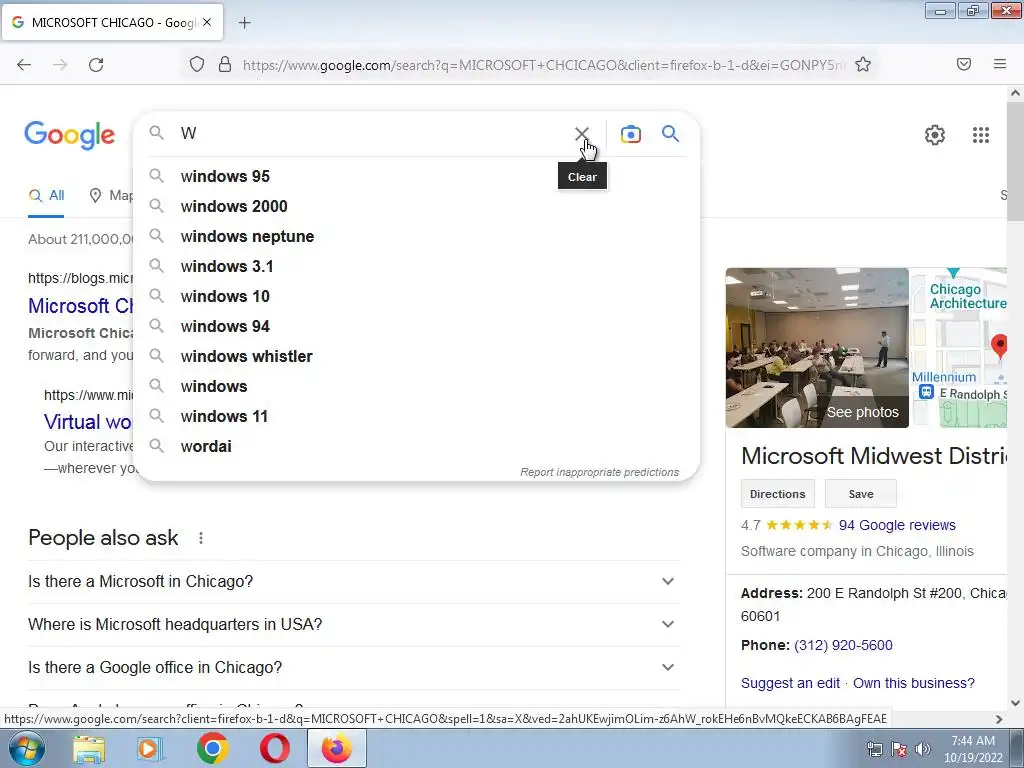This screenshot has width=1024, height=768.
Task: Click Suggest an edit link
Action: pyautogui.click(x=790, y=683)
